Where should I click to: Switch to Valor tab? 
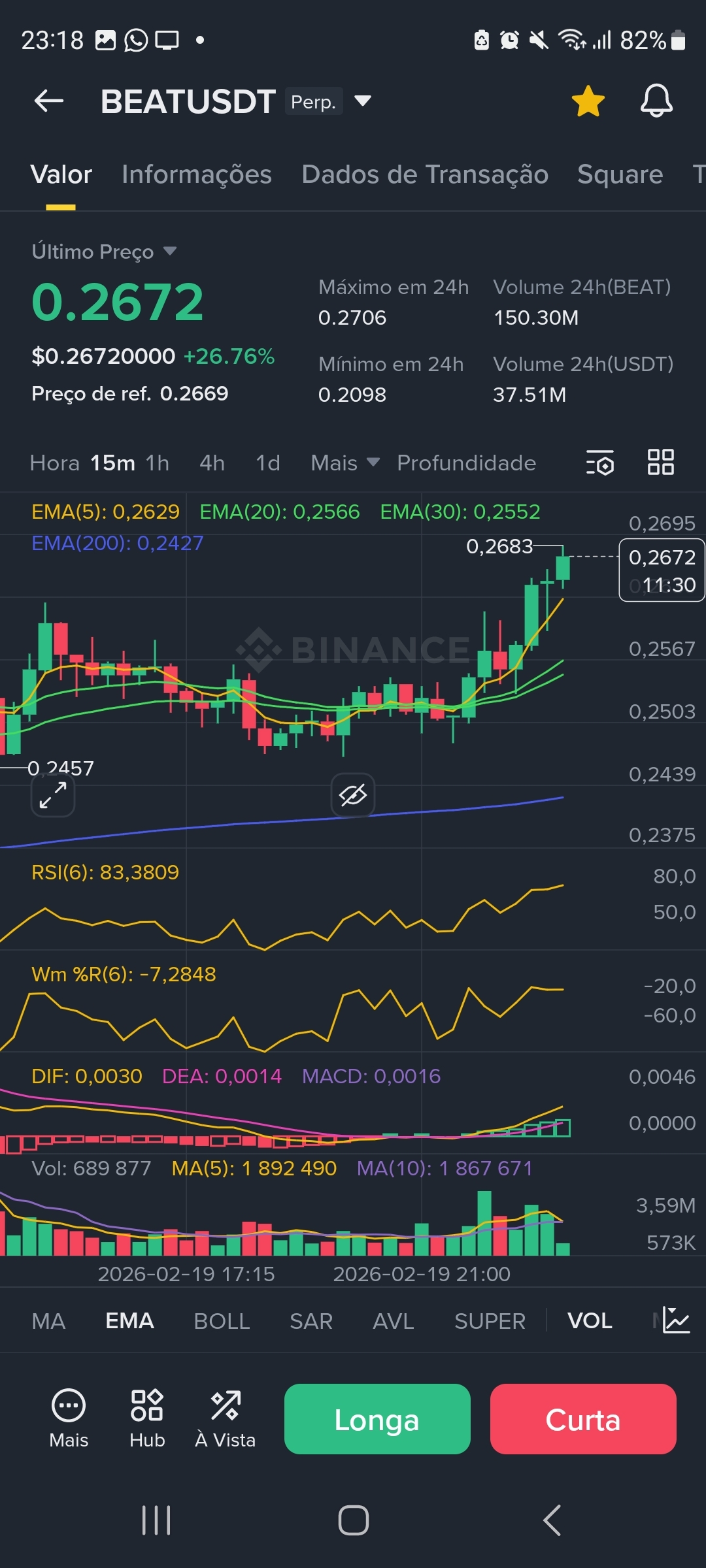[x=61, y=174]
